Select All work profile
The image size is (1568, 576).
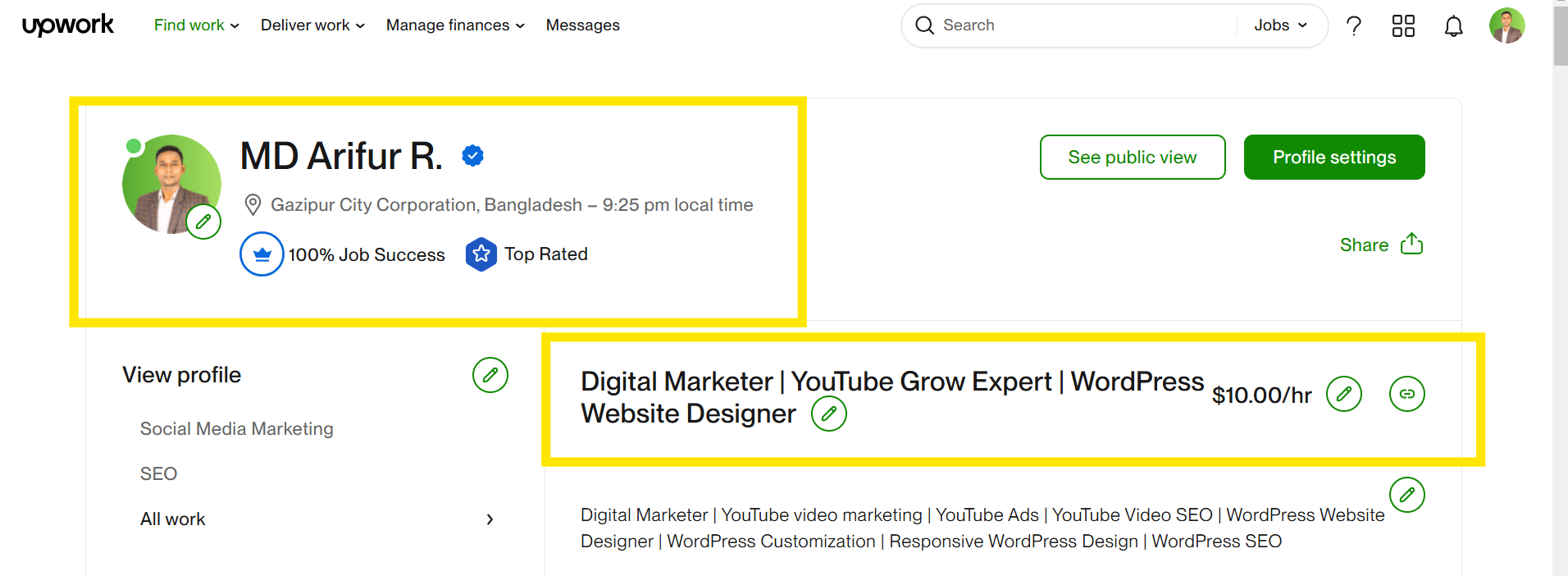pyautogui.click(x=173, y=519)
